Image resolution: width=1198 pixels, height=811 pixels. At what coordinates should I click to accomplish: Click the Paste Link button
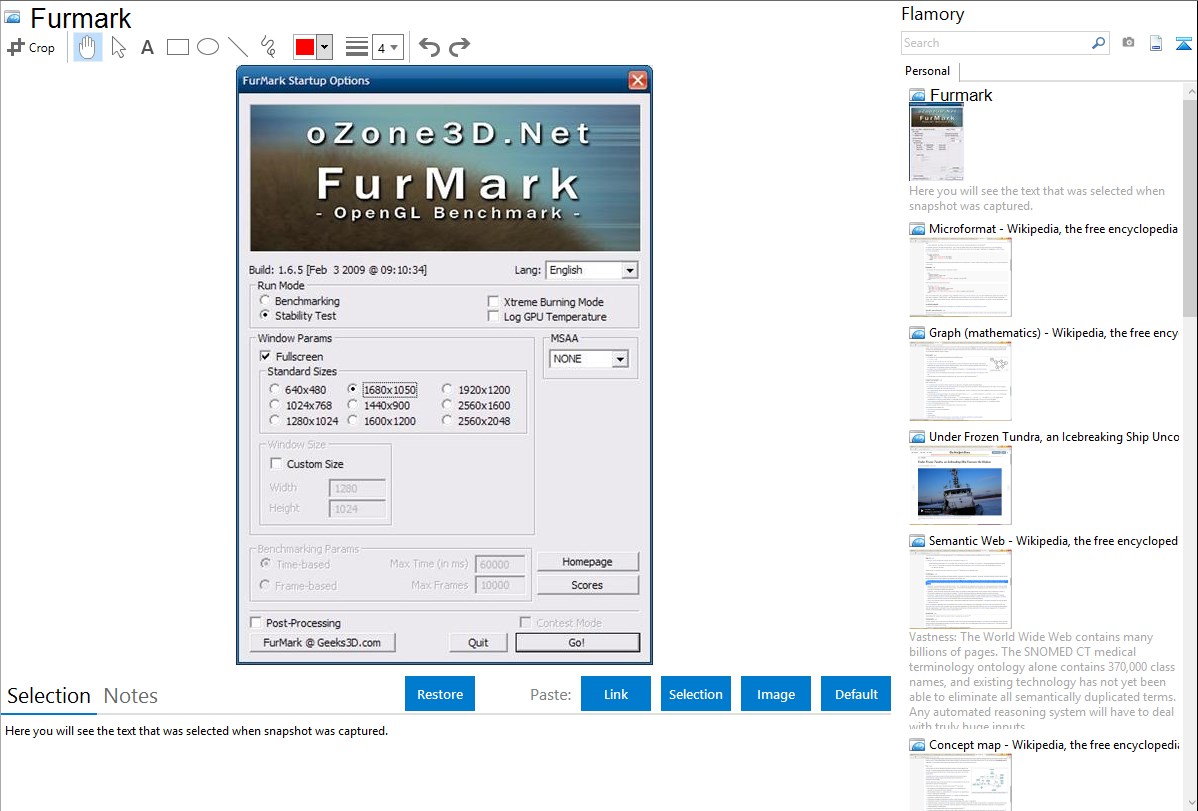click(616, 694)
